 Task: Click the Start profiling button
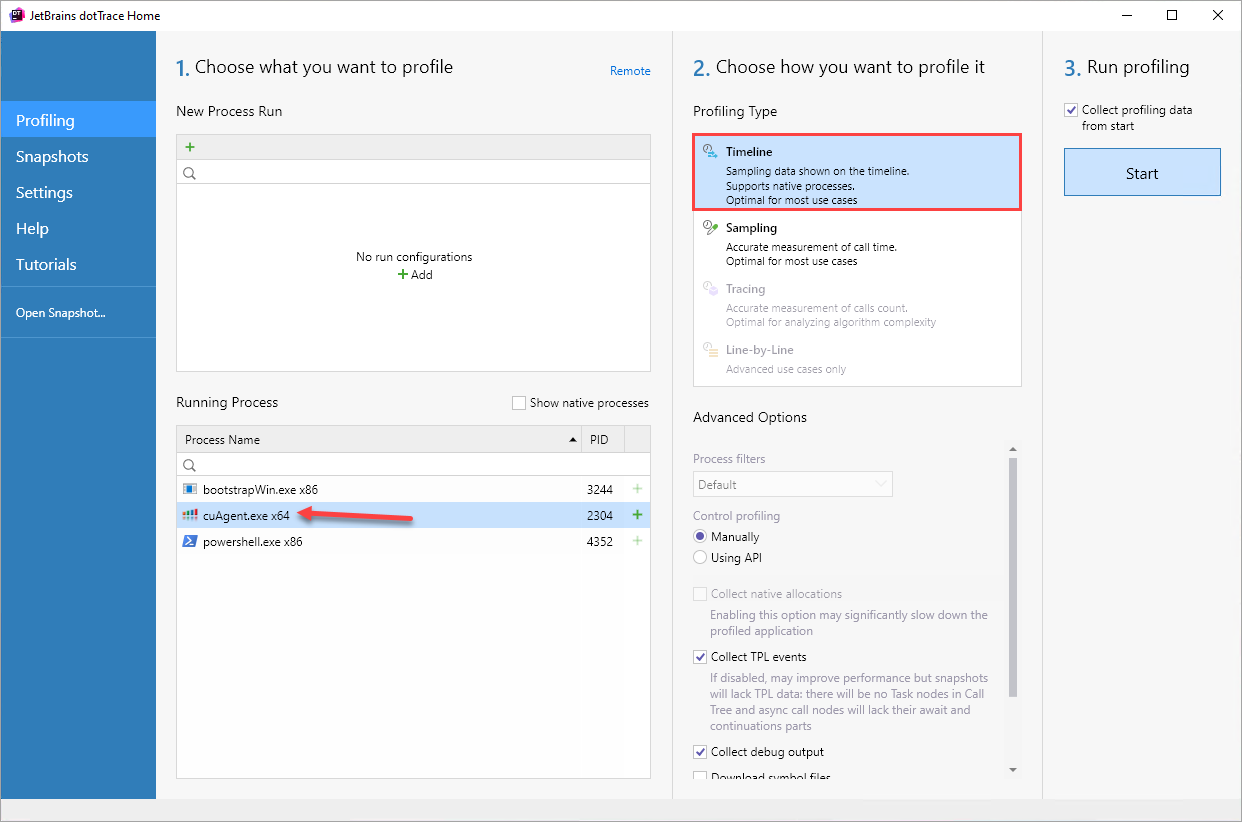pos(1142,172)
